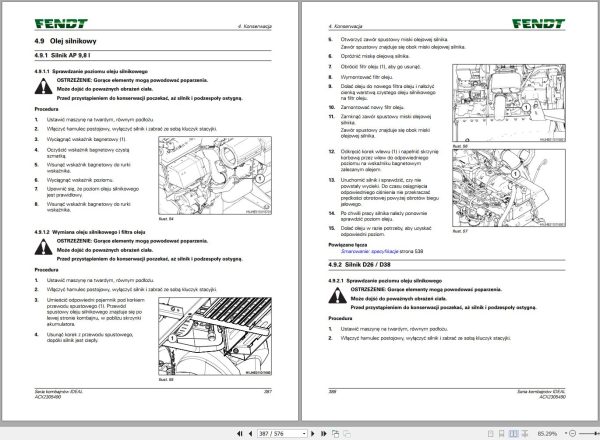The width and height of the screenshot is (600, 440).
Task: Zoom out with the minus button
Action: pyautogui.click(x=572, y=433)
